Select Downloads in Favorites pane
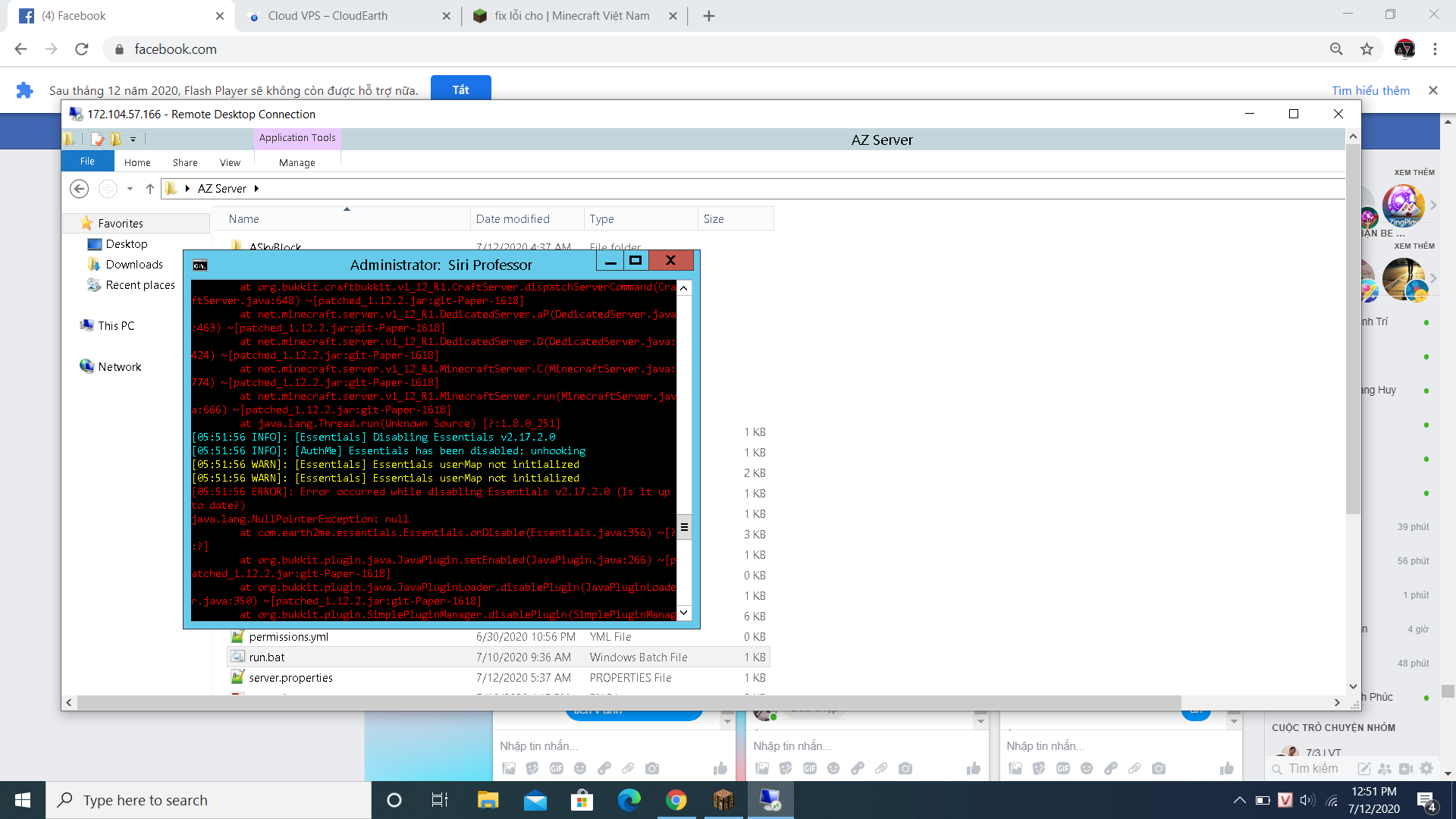The image size is (1456, 819). [x=134, y=265]
